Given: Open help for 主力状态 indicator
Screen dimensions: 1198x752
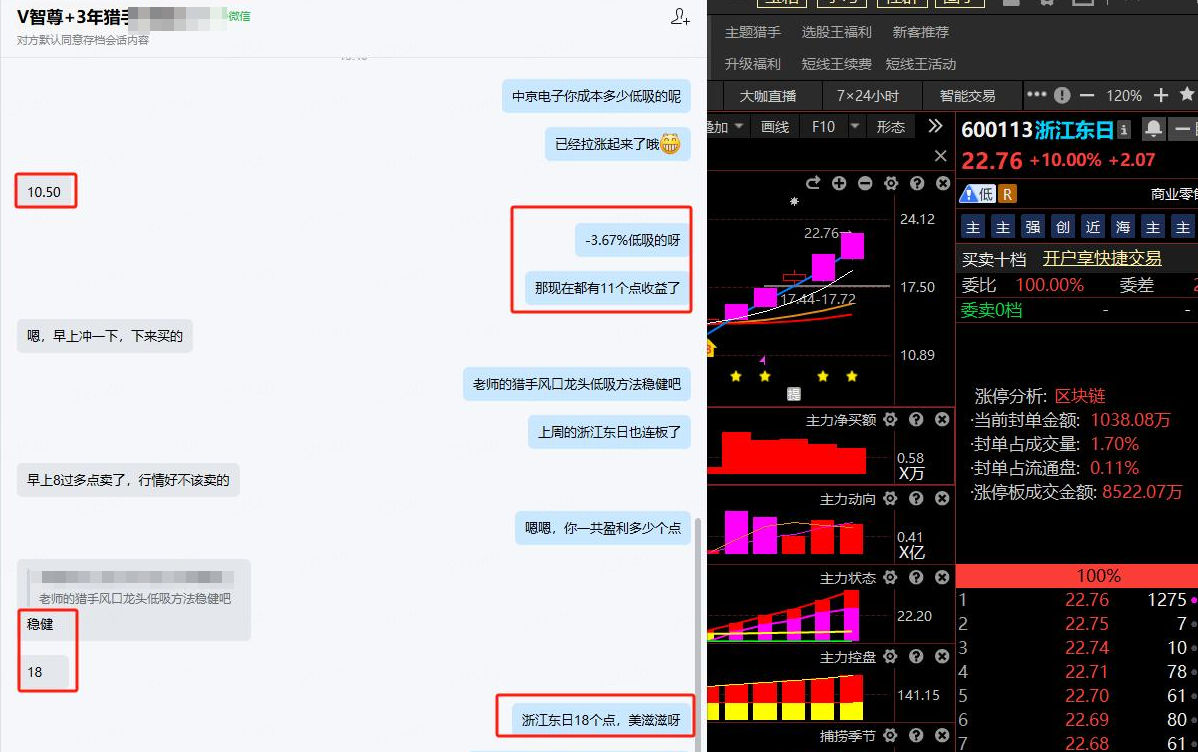Looking at the screenshot, I should [916, 578].
